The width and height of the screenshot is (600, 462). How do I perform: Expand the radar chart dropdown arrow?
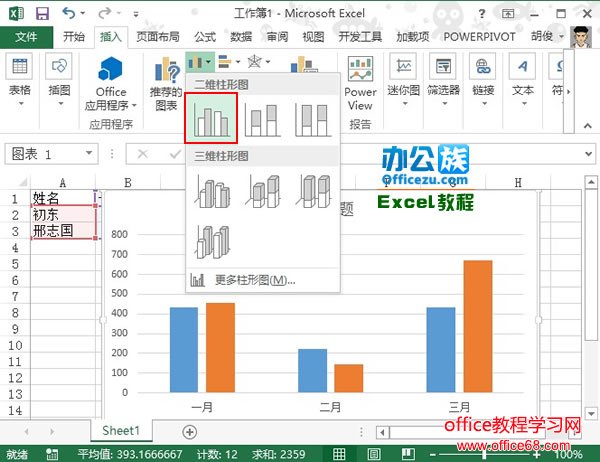click(x=268, y=62)
